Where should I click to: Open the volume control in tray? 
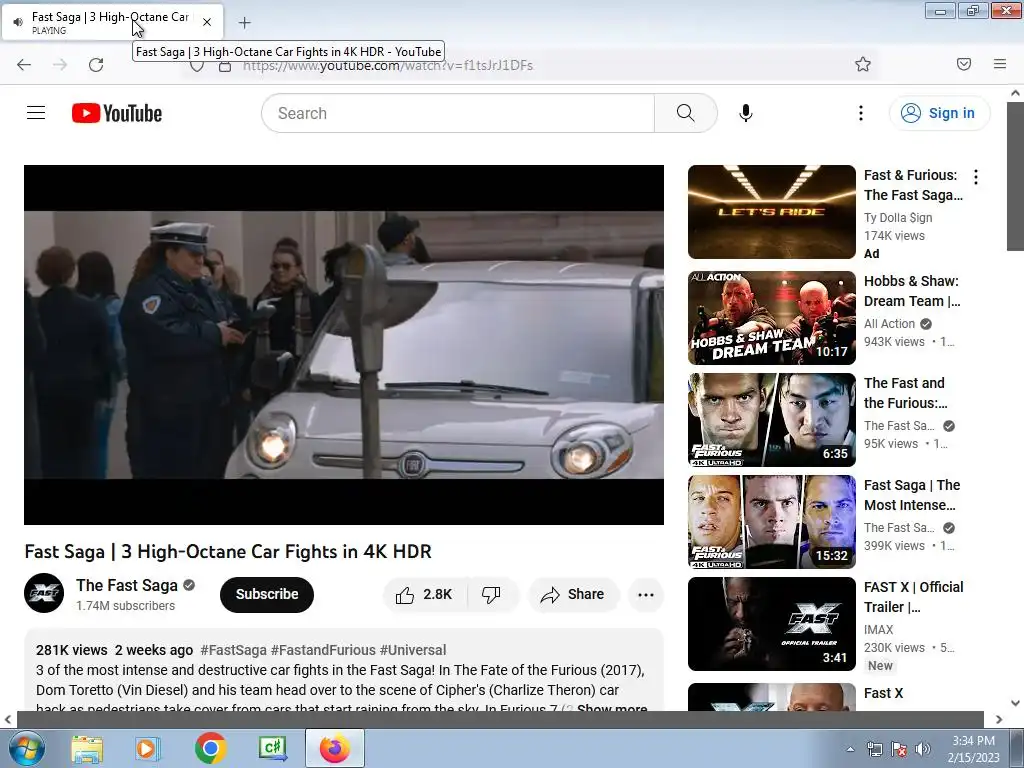(x=922, y=749)
